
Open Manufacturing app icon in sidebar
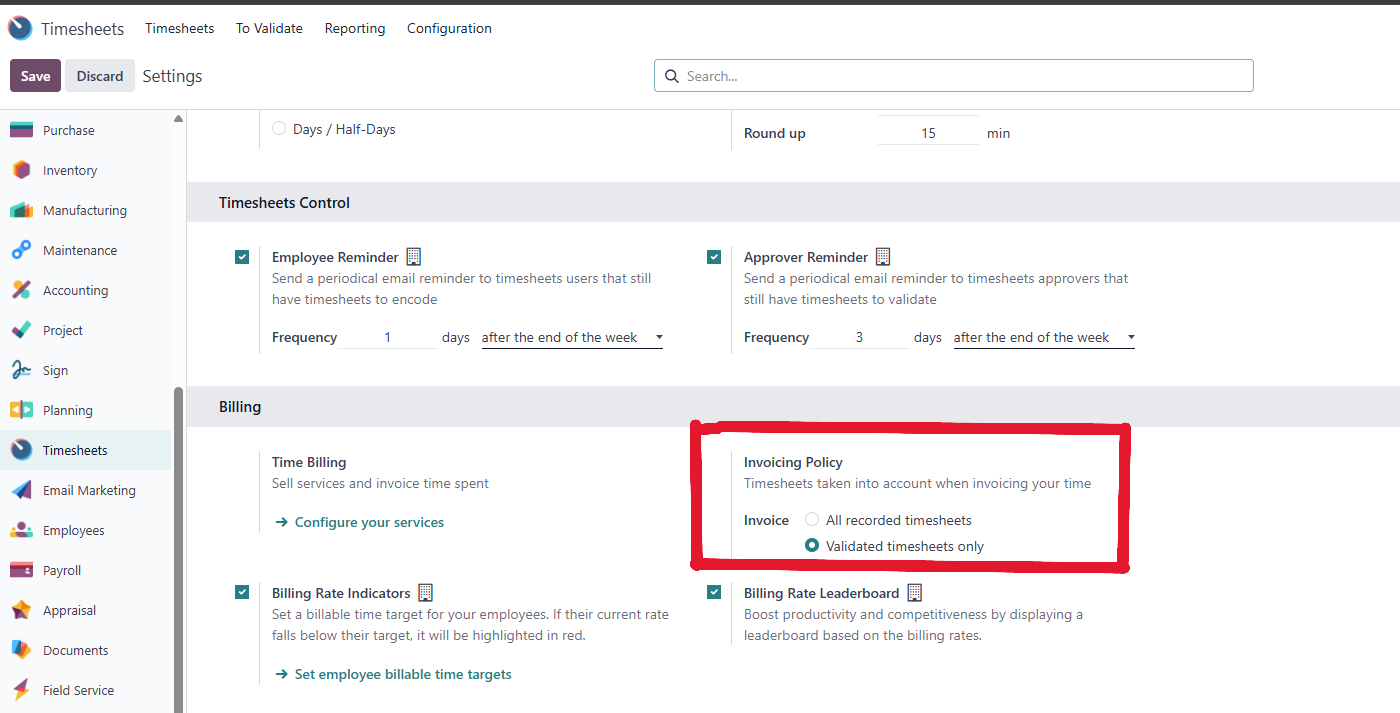point(21,211)
